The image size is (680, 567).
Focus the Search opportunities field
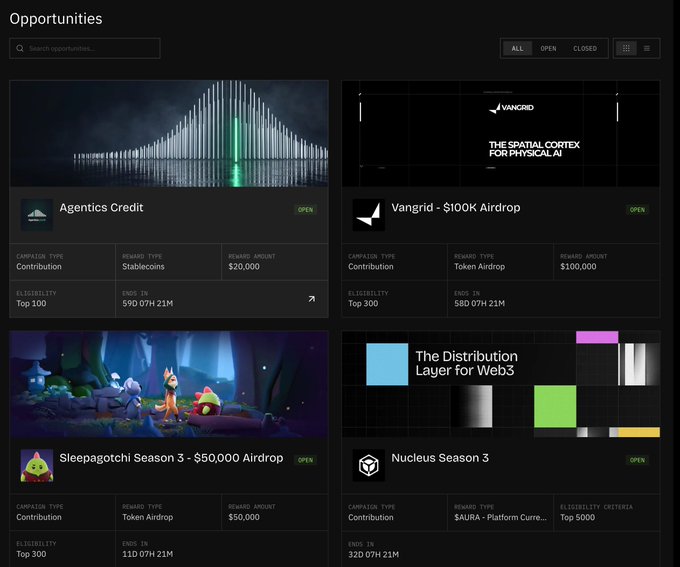coord(85,48)
